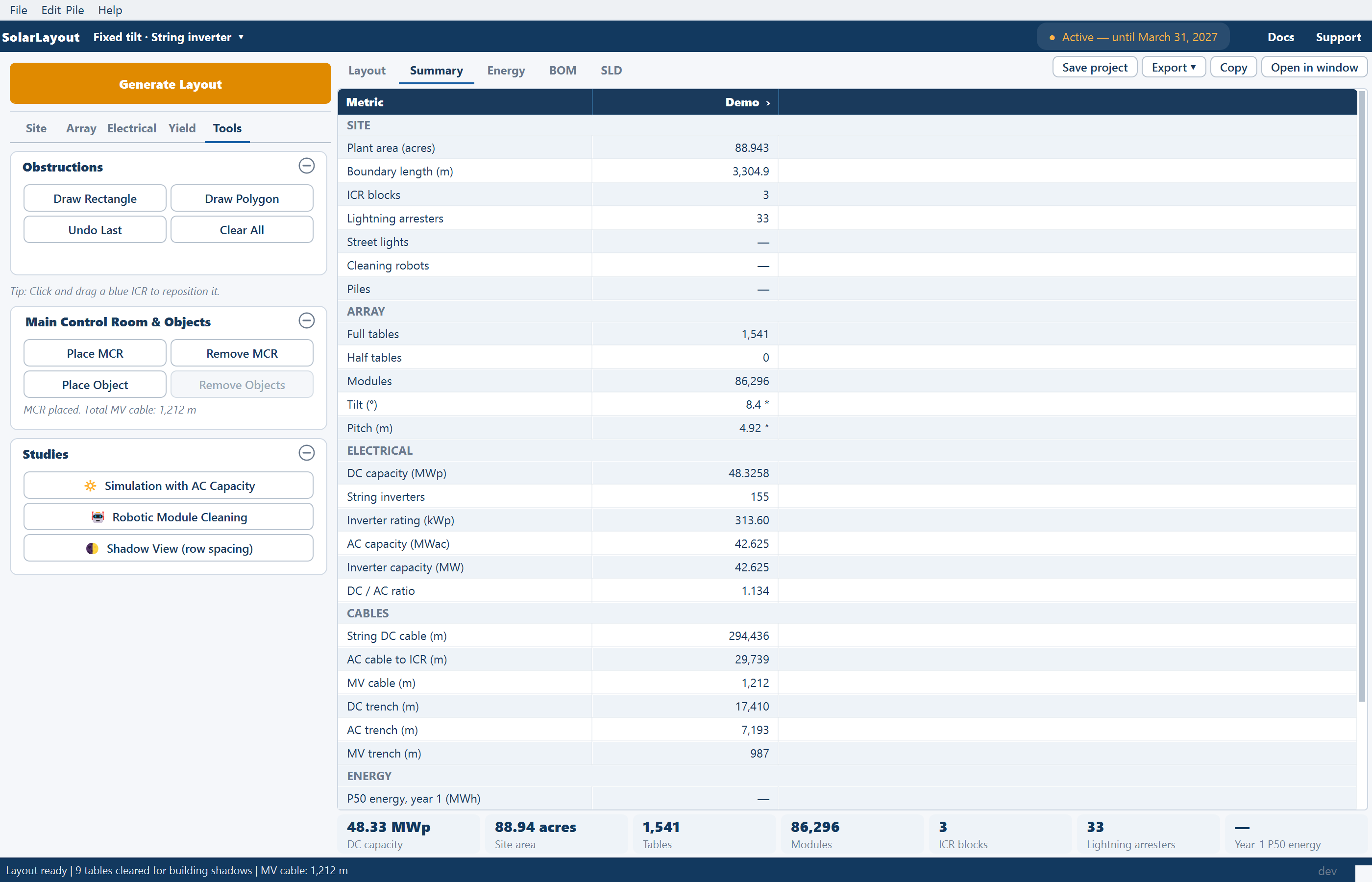1372x882 pixels.
Task: Click the 48.33 MWp DC capacity card
Action: 410,834
